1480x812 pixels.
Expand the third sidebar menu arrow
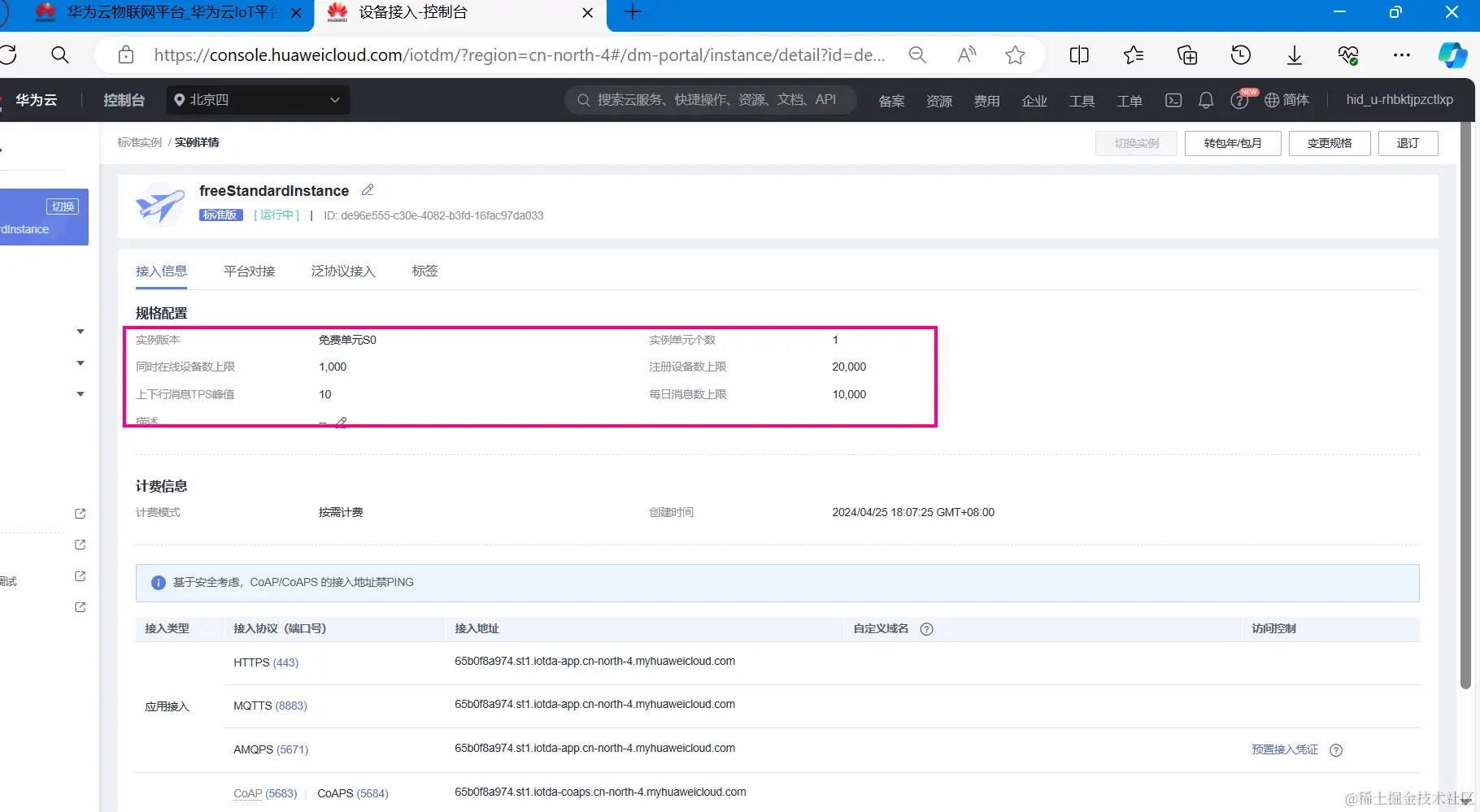coord(81,394)
